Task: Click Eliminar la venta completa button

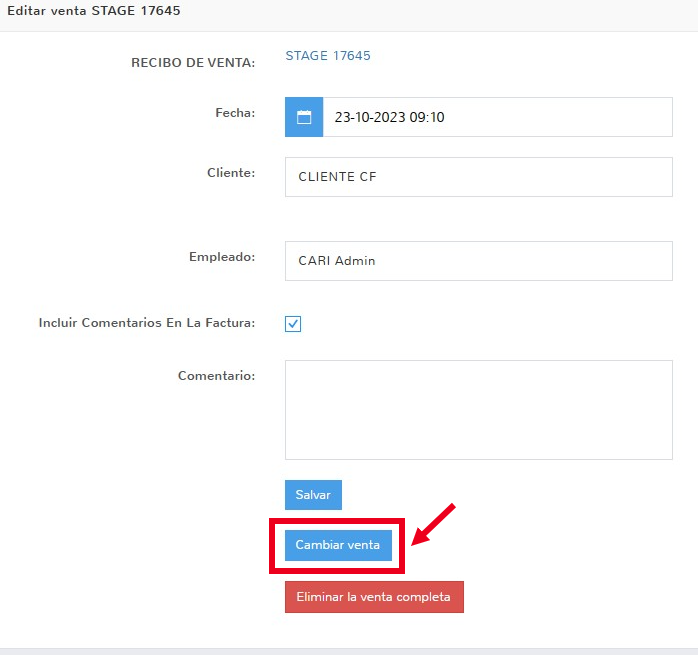Action: click(x=374, y=597)
